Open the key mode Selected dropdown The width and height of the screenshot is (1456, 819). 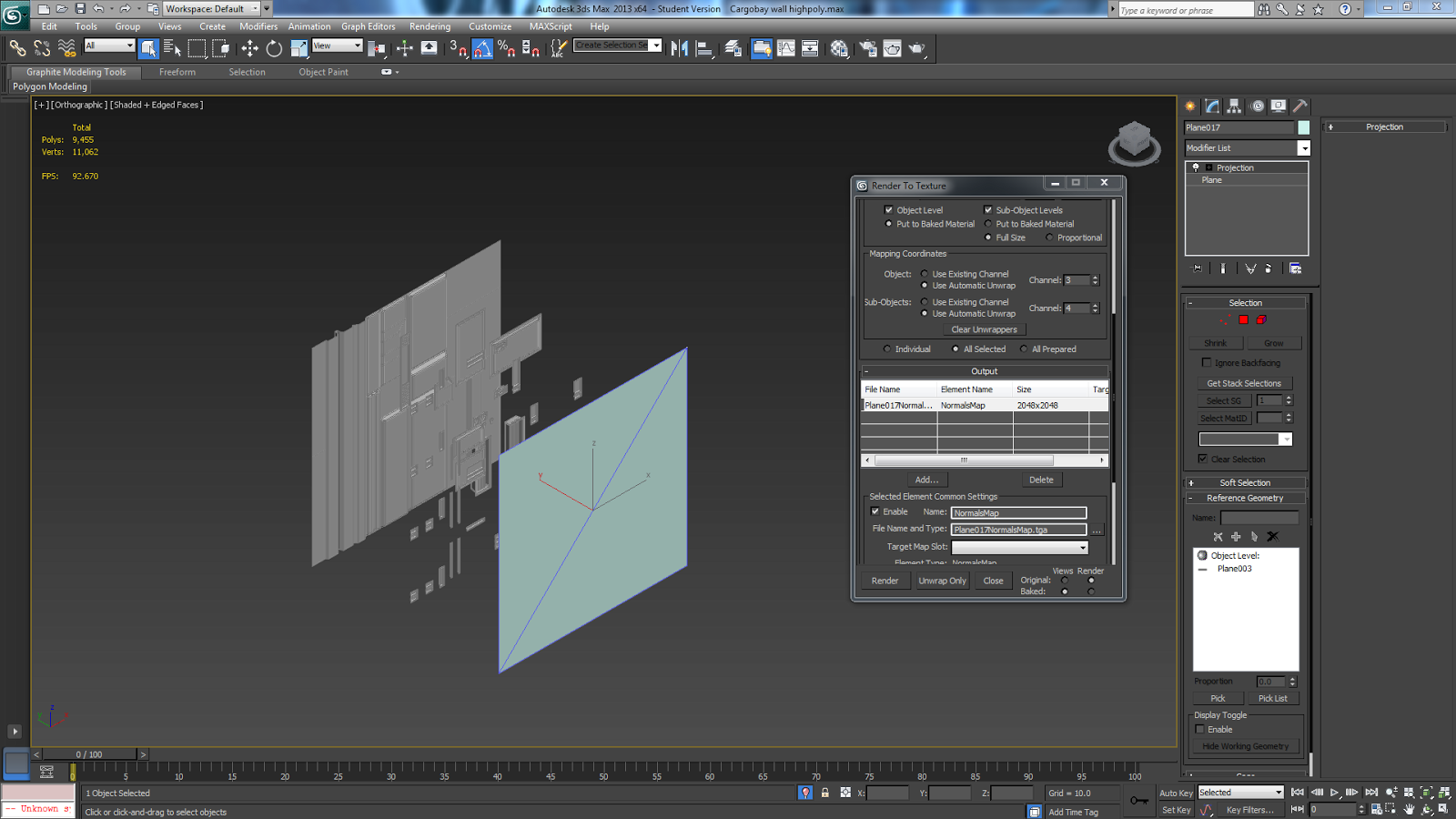pyautogui.click(x=1240, y=793)
